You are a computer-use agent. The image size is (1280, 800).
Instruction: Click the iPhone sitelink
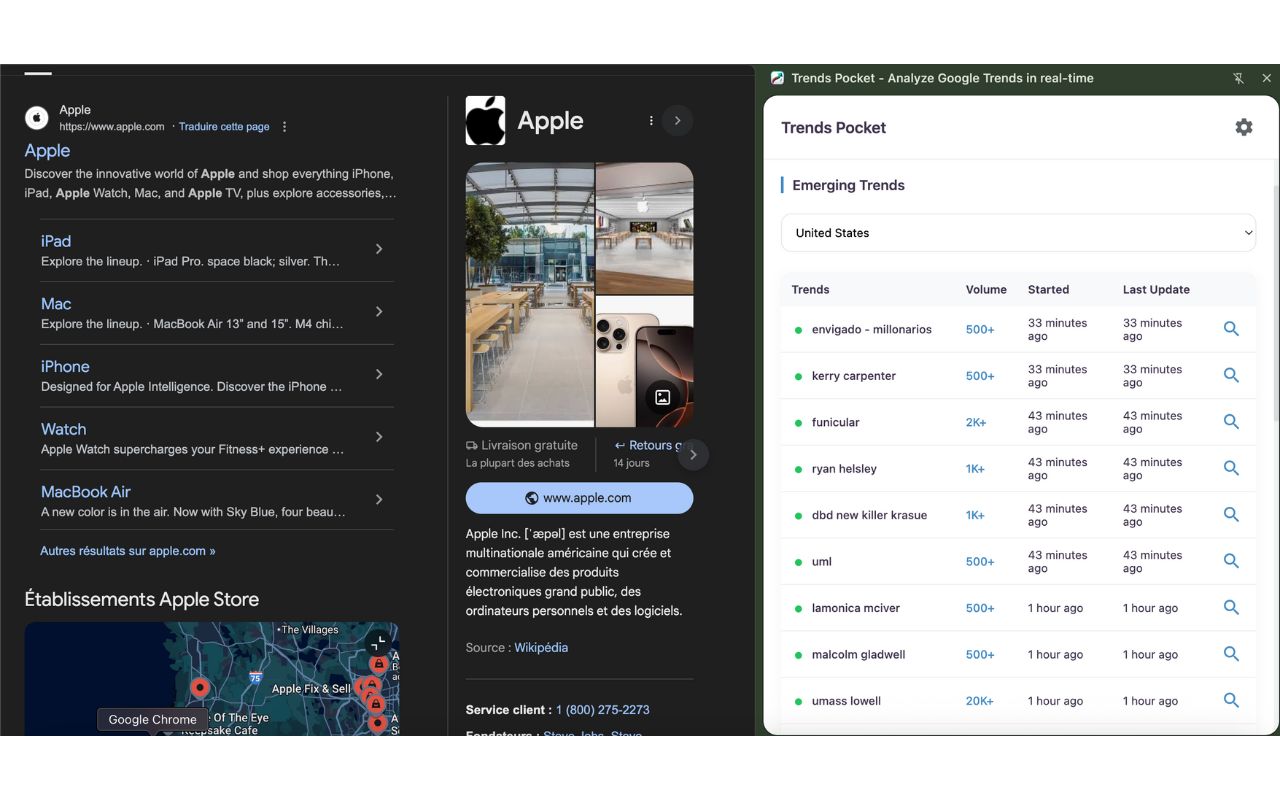65,367
